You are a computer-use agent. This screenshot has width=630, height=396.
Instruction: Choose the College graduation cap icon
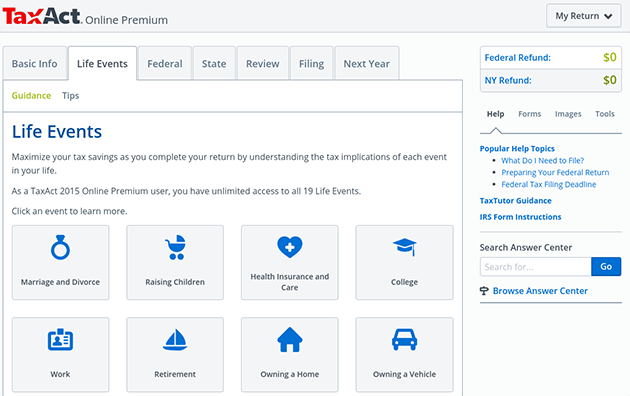point(405,247)
